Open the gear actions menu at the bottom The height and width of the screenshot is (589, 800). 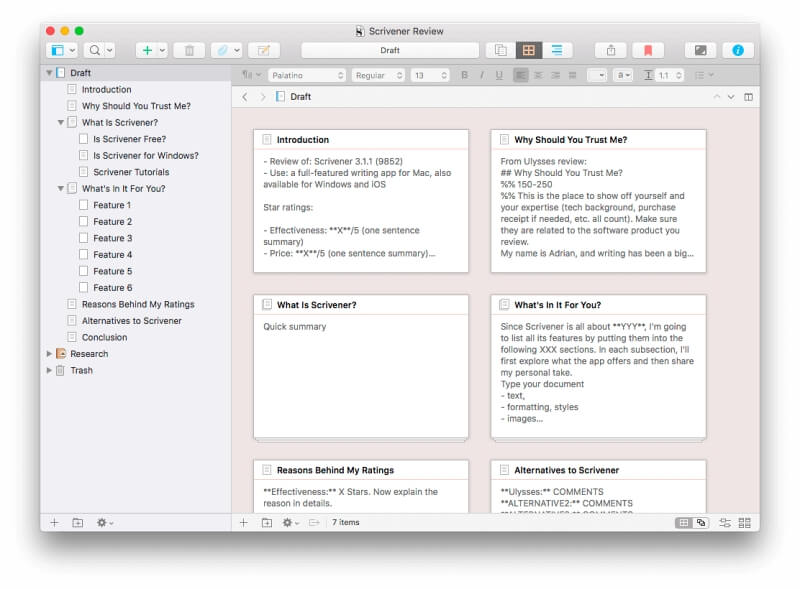[102, 522]
